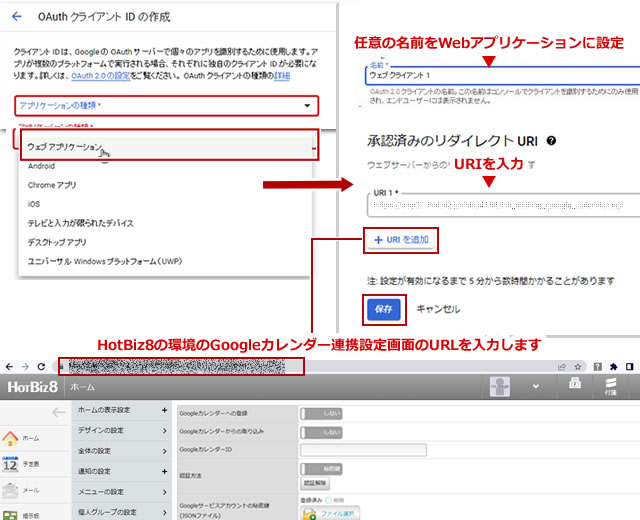Expand ホームの表示設定 with its plus sign
Image resolution: width=640 pixels, height=520 pixels.
point(164,410)
